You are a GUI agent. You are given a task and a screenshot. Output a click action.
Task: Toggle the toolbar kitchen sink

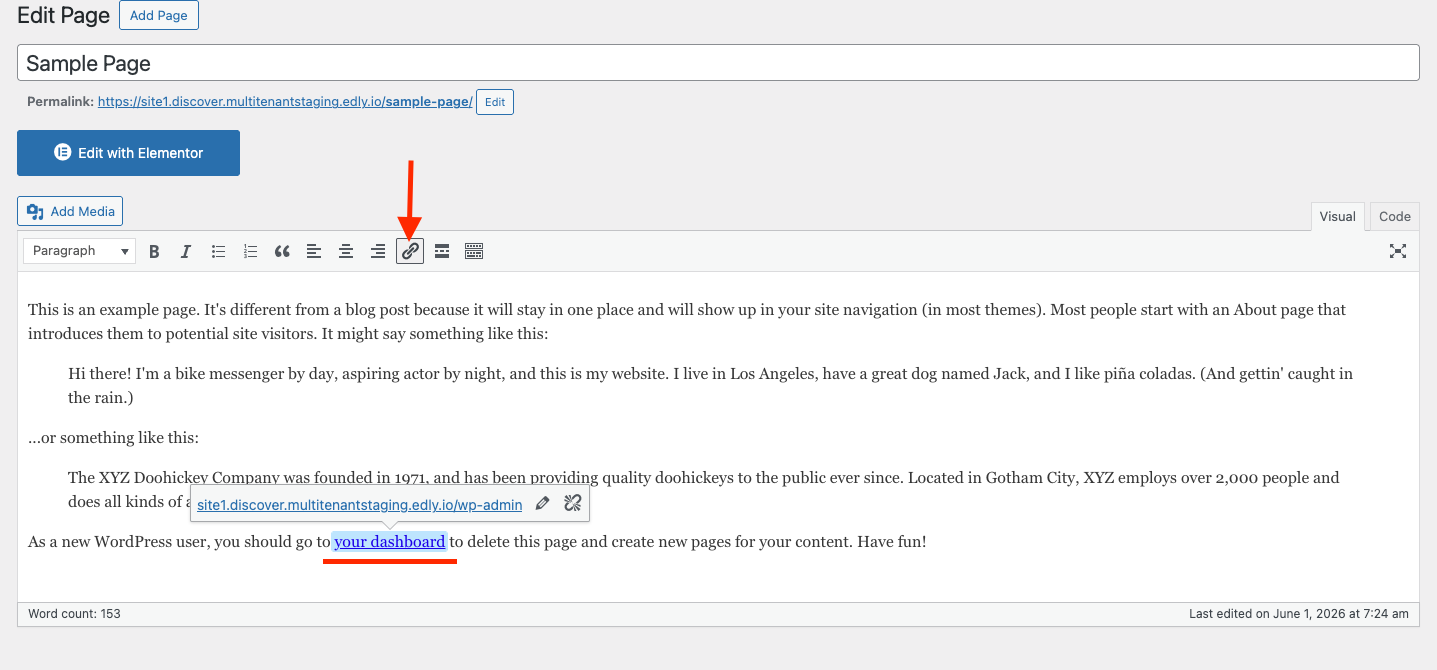tap(474, 251)
